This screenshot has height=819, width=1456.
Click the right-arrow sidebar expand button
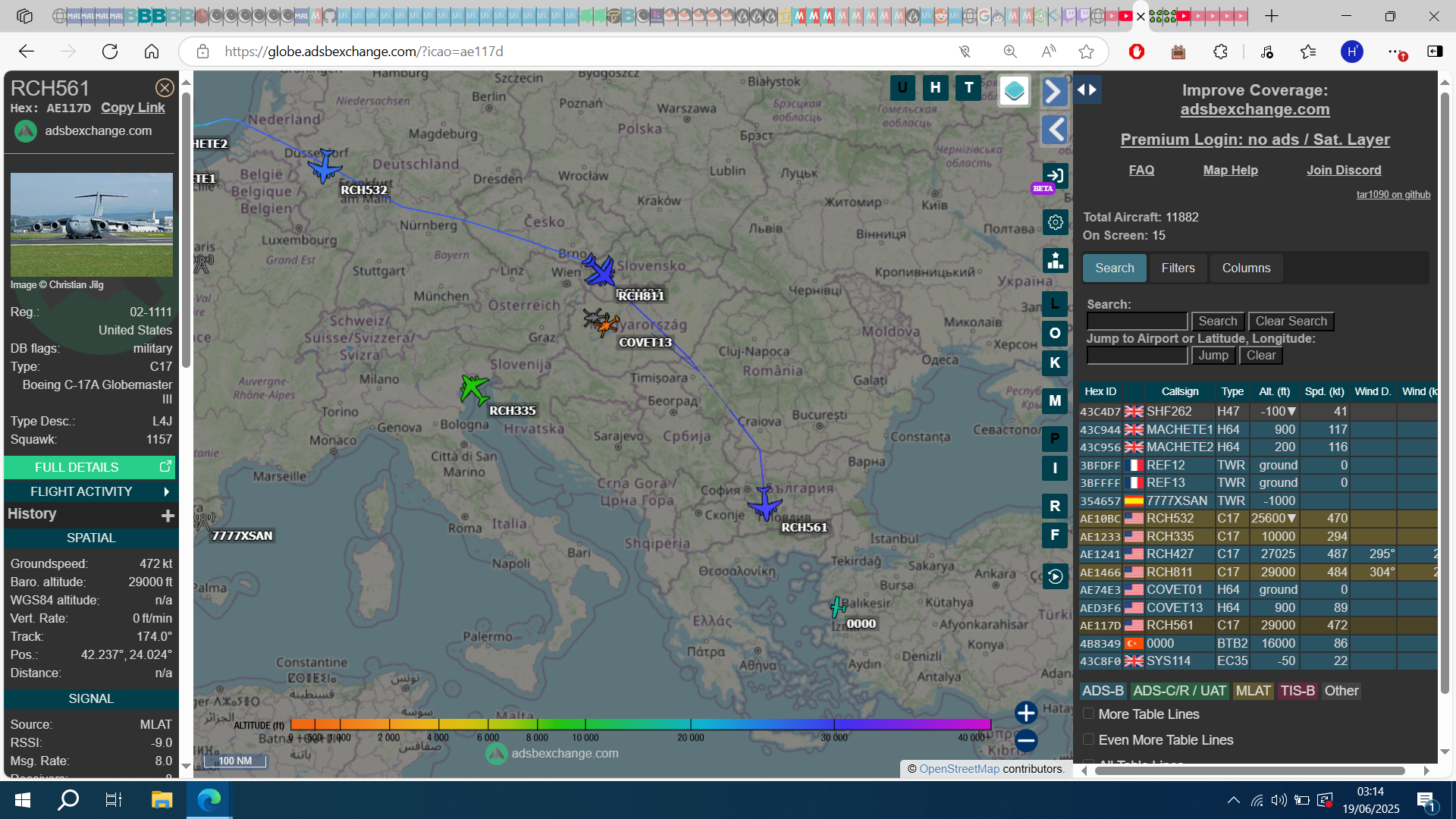coord(1055,92)
